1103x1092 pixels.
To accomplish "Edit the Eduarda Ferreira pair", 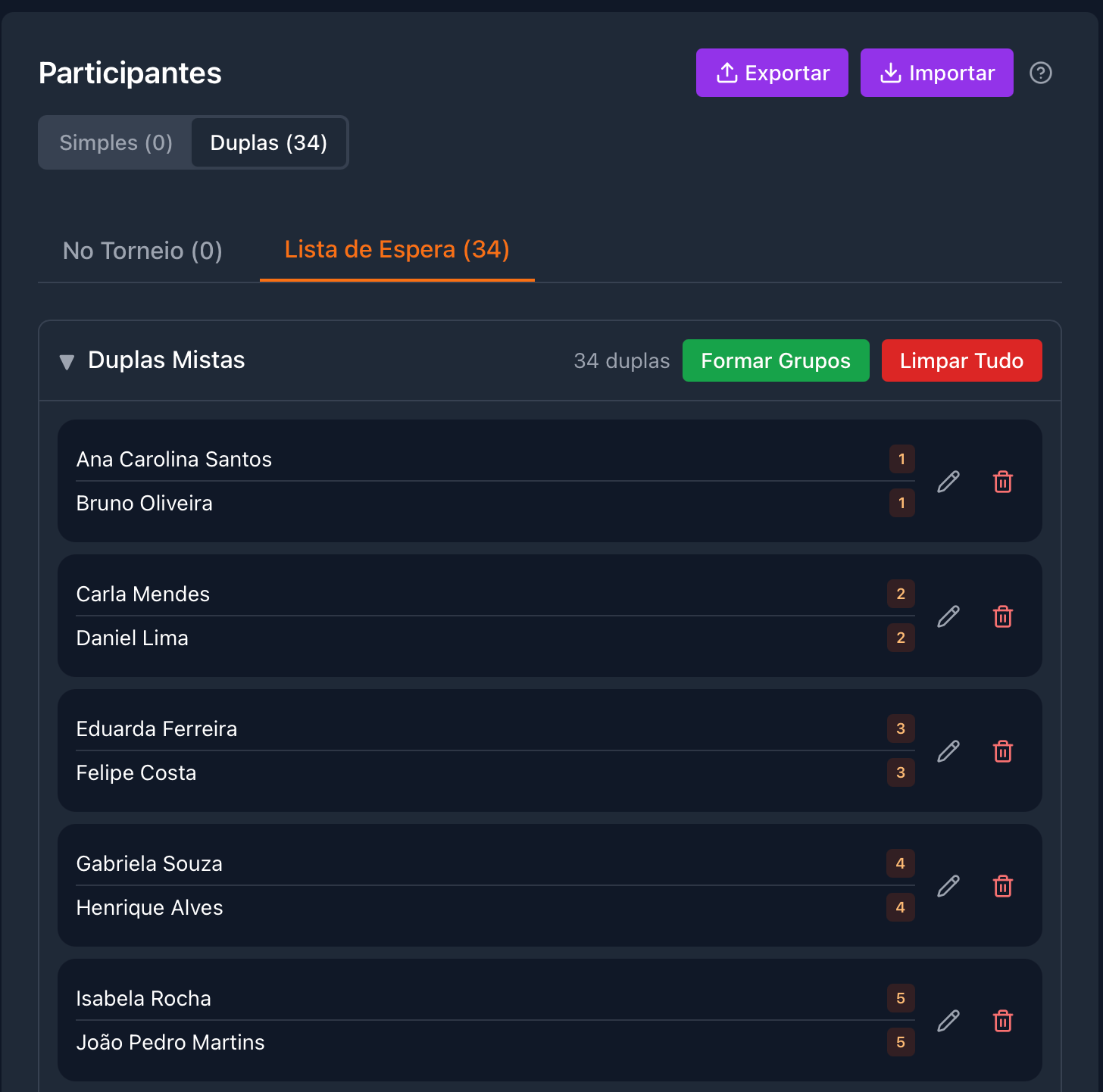I will 948,750.
